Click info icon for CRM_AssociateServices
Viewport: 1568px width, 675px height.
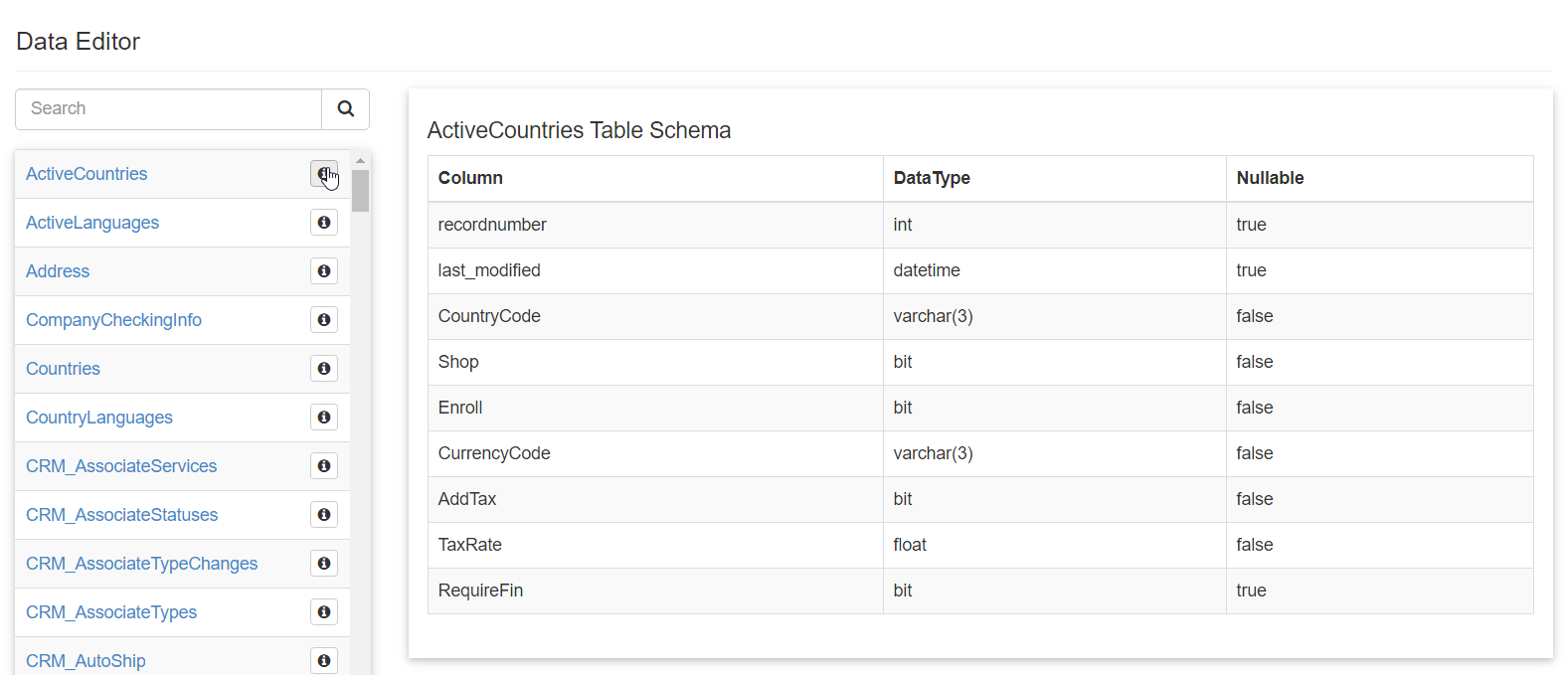point(324,466)
